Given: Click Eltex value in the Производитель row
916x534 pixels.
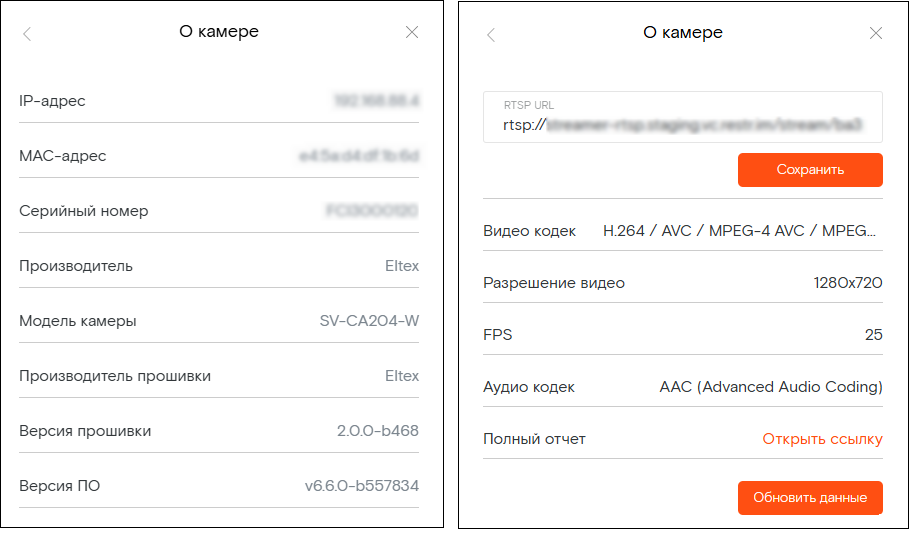Looking at the screenshot, I should click(402, 266).
